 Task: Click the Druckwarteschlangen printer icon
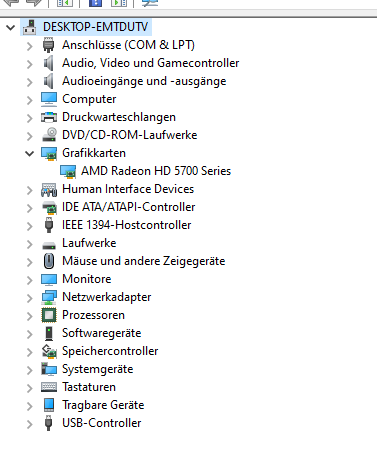click(49, 117)
